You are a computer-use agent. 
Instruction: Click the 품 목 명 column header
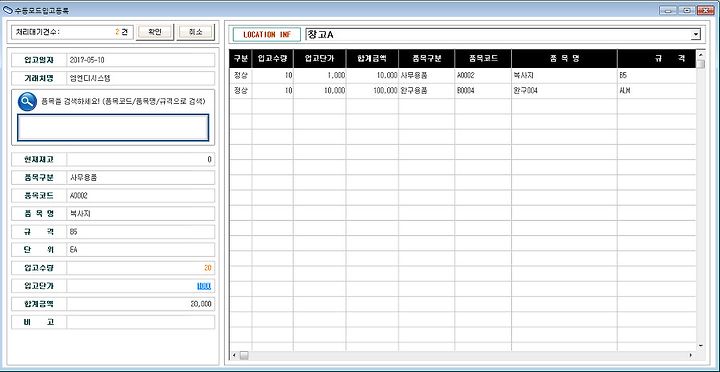tap(564, 59)
